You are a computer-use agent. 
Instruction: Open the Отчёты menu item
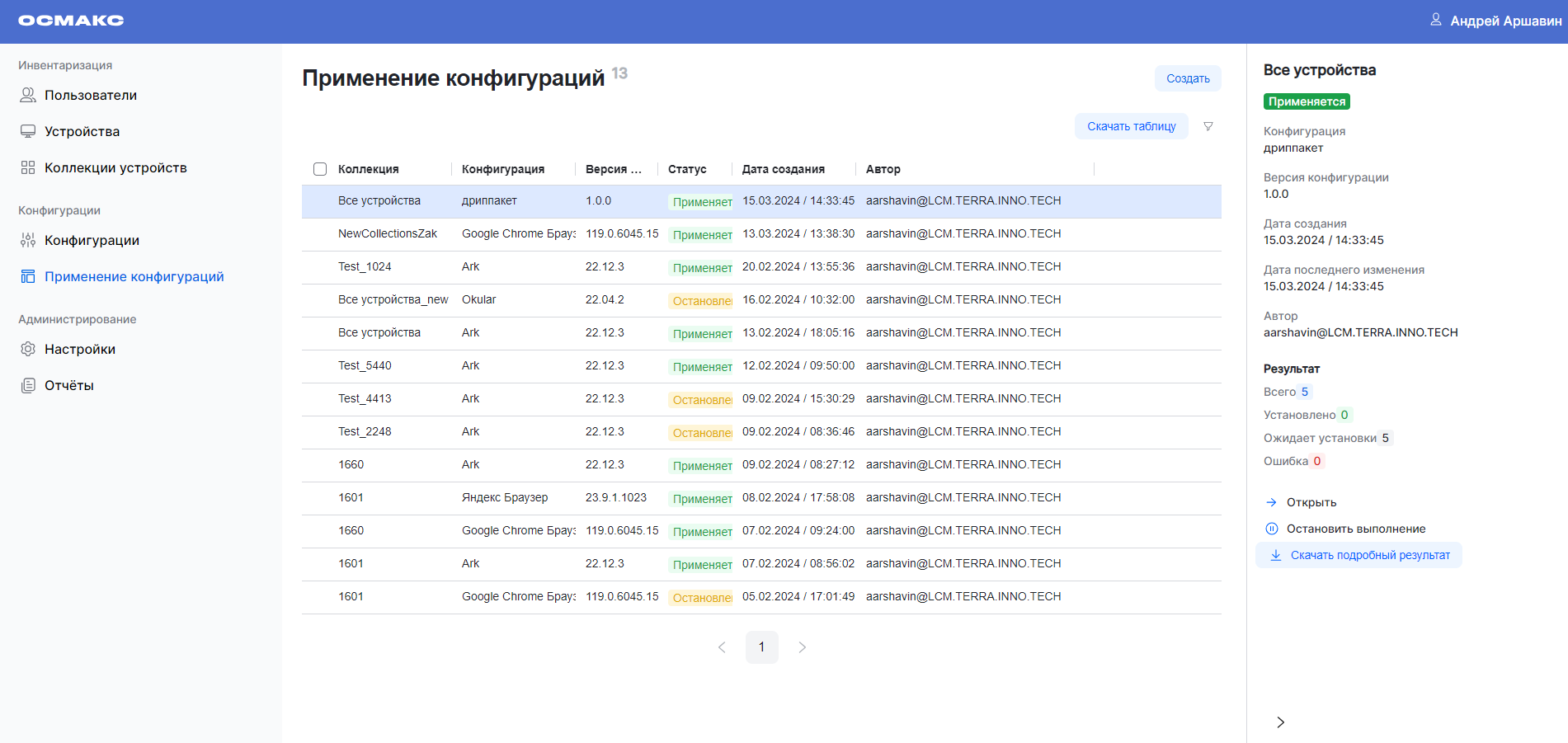(69, 386)
